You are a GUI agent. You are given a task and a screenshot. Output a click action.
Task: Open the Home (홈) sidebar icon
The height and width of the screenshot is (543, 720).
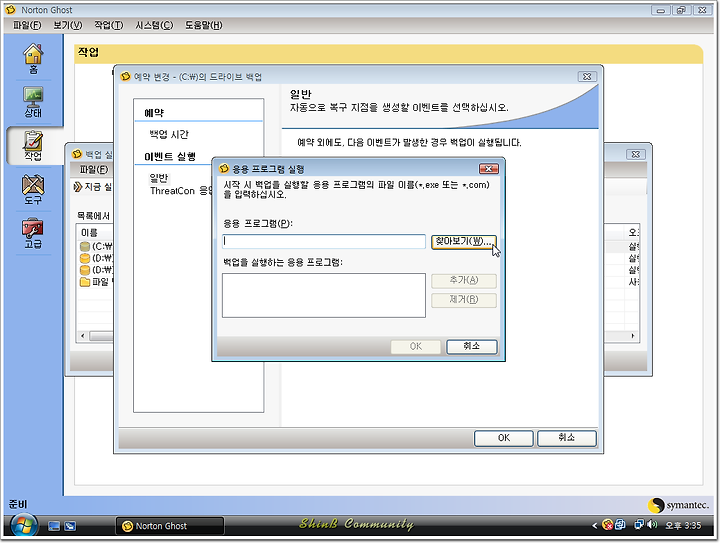pos(34,59)
